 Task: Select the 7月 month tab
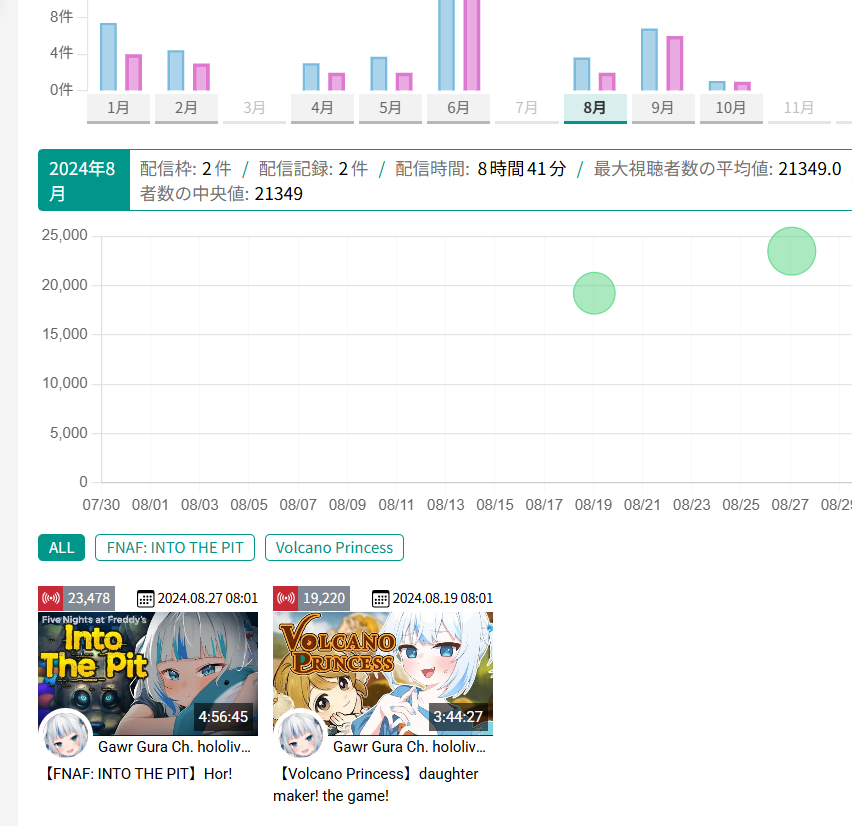527,108
